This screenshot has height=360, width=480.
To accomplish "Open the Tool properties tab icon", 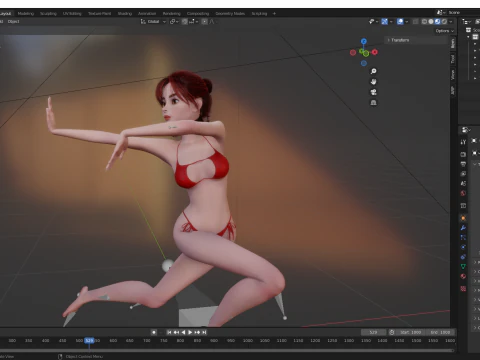I will (463, 142).
